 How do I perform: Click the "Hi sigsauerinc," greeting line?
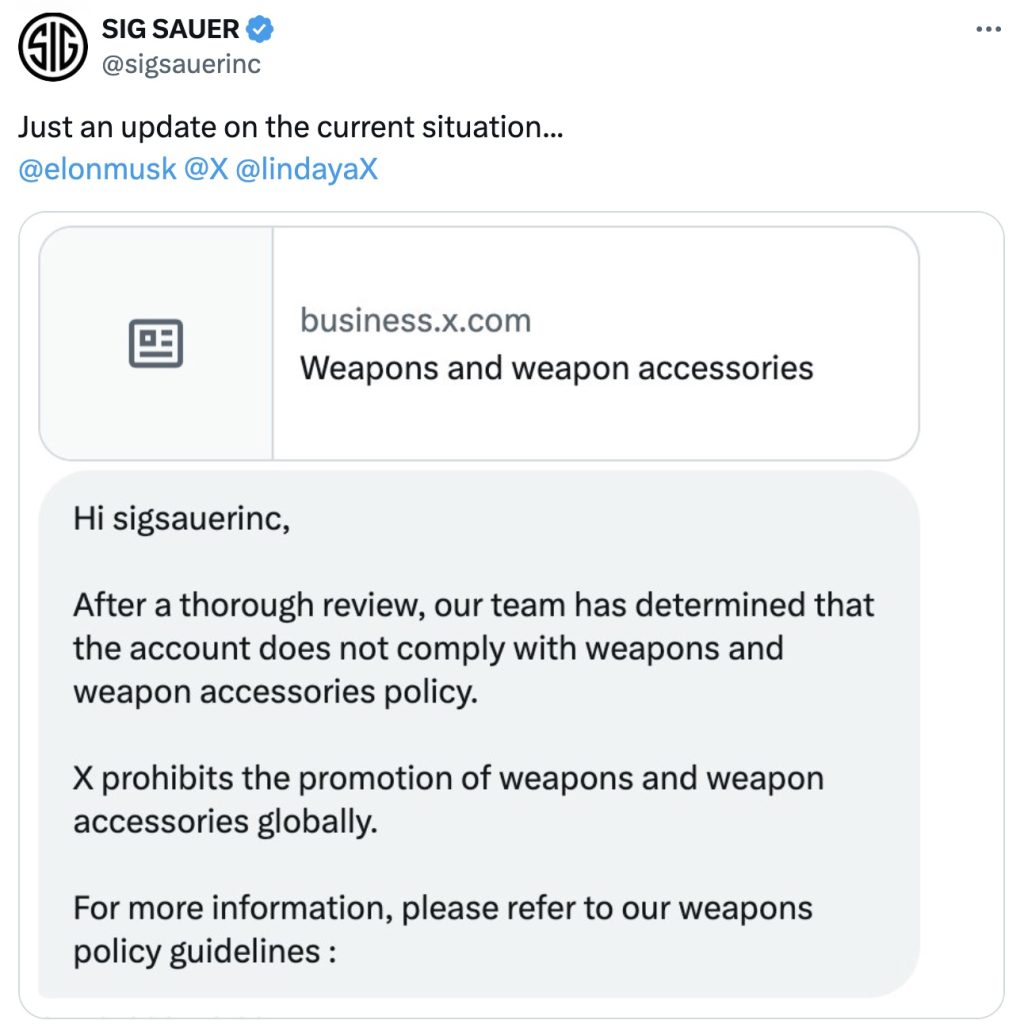pyautogui.click(x=181, y=519)
